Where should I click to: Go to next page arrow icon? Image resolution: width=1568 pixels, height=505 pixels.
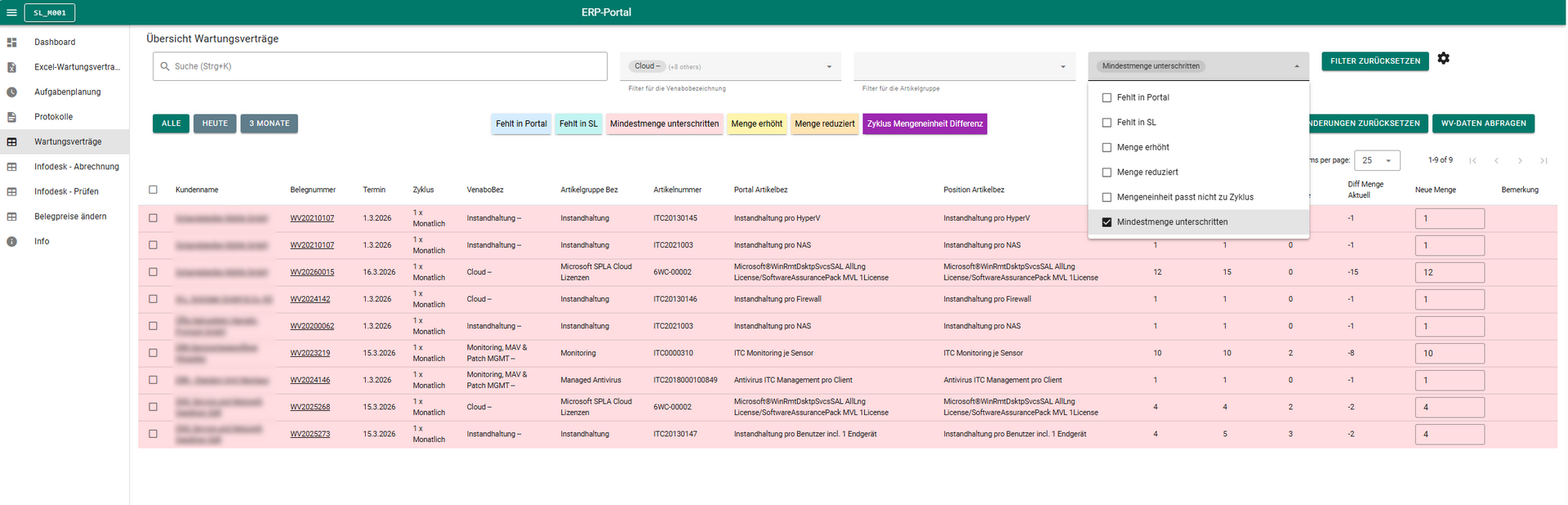click(x=1520, y=161)
